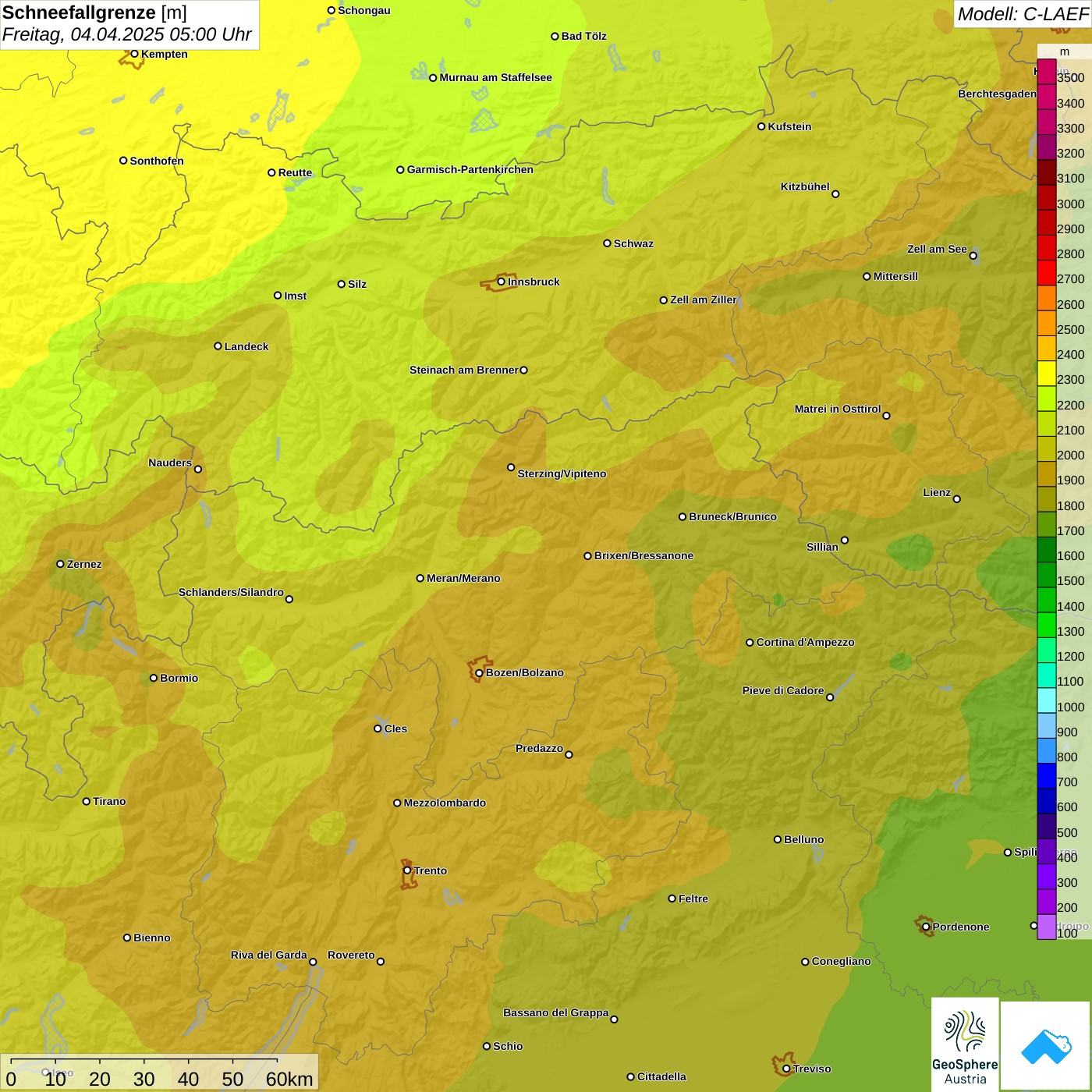Click the GeoSphere Austria logo
The image size is (1092, 1092).
pos(965,1044)
